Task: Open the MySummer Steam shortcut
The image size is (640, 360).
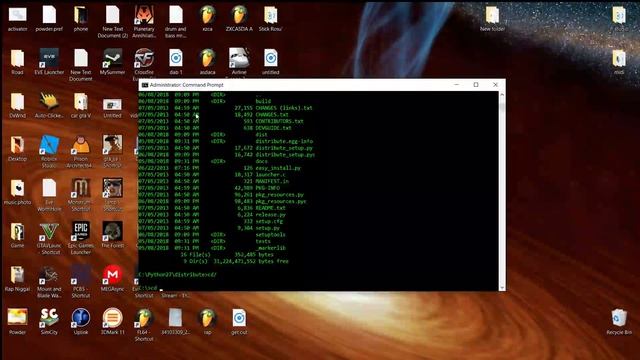Action: coord(112,62)
